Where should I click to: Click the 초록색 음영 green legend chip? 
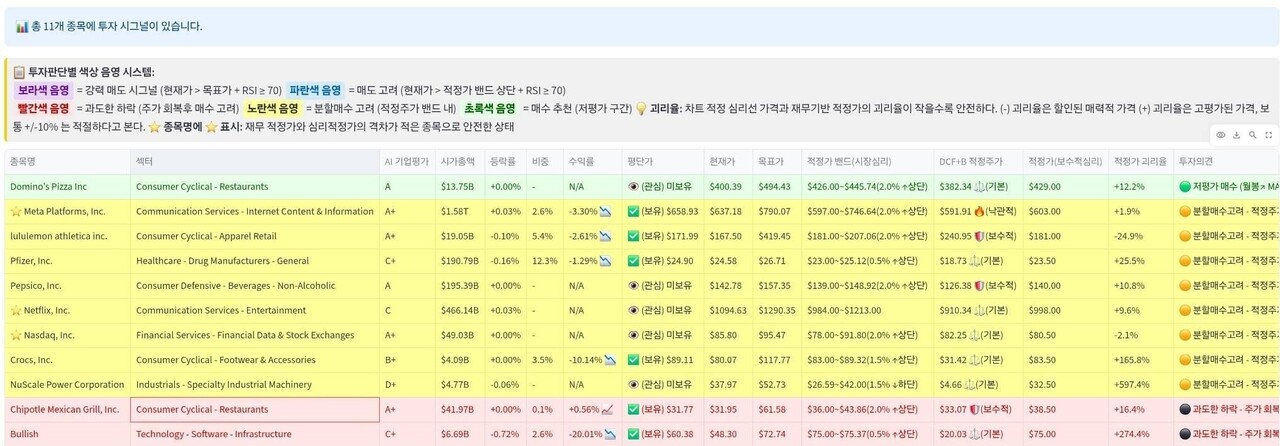click(489, 108)
